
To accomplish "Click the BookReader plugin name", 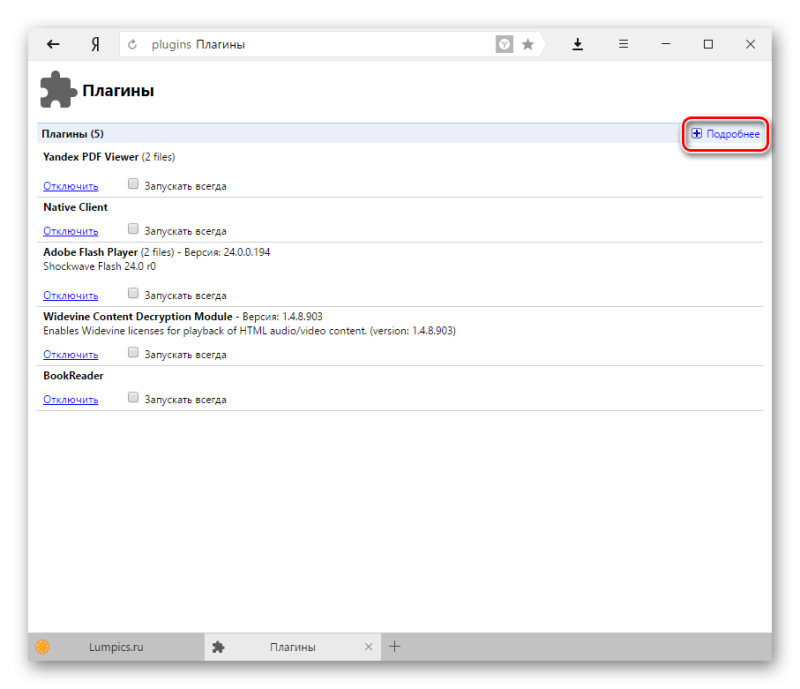I will pyautogui.click(x=73, y=376).
